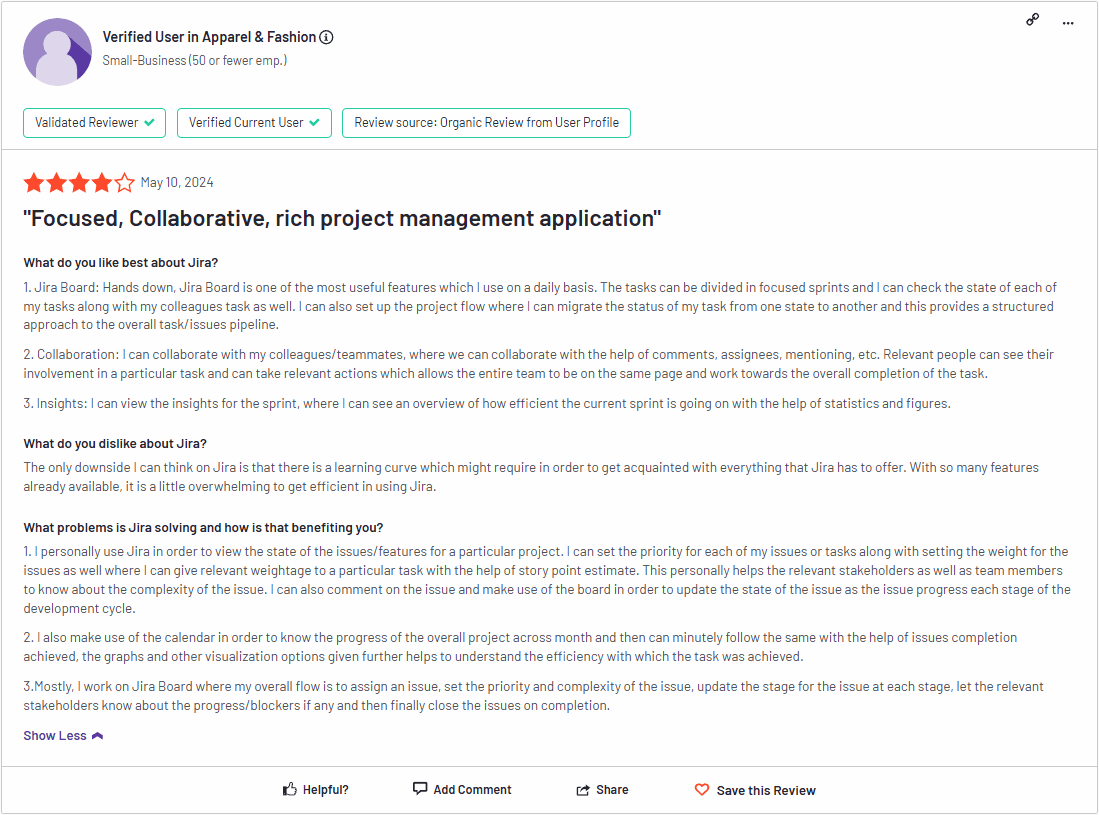Click "What problems is Jira solving" heading

pyautogui.click(x=203, y=528)
